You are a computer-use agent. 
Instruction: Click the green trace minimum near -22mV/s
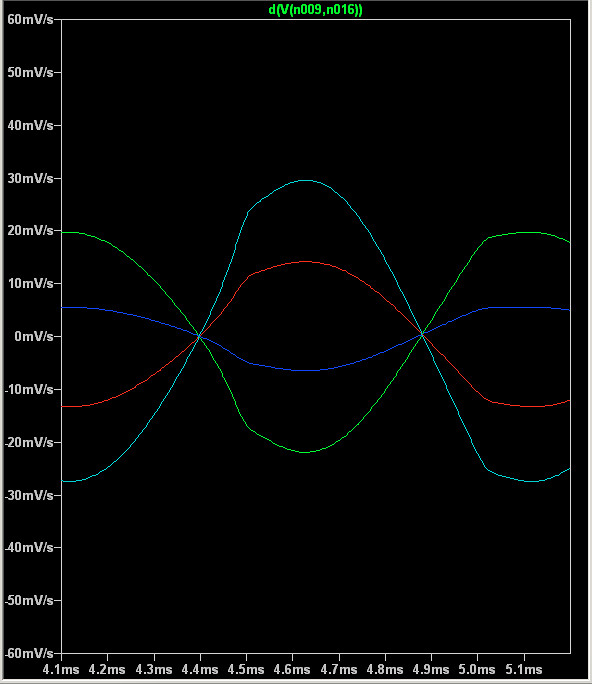[305, 452]
